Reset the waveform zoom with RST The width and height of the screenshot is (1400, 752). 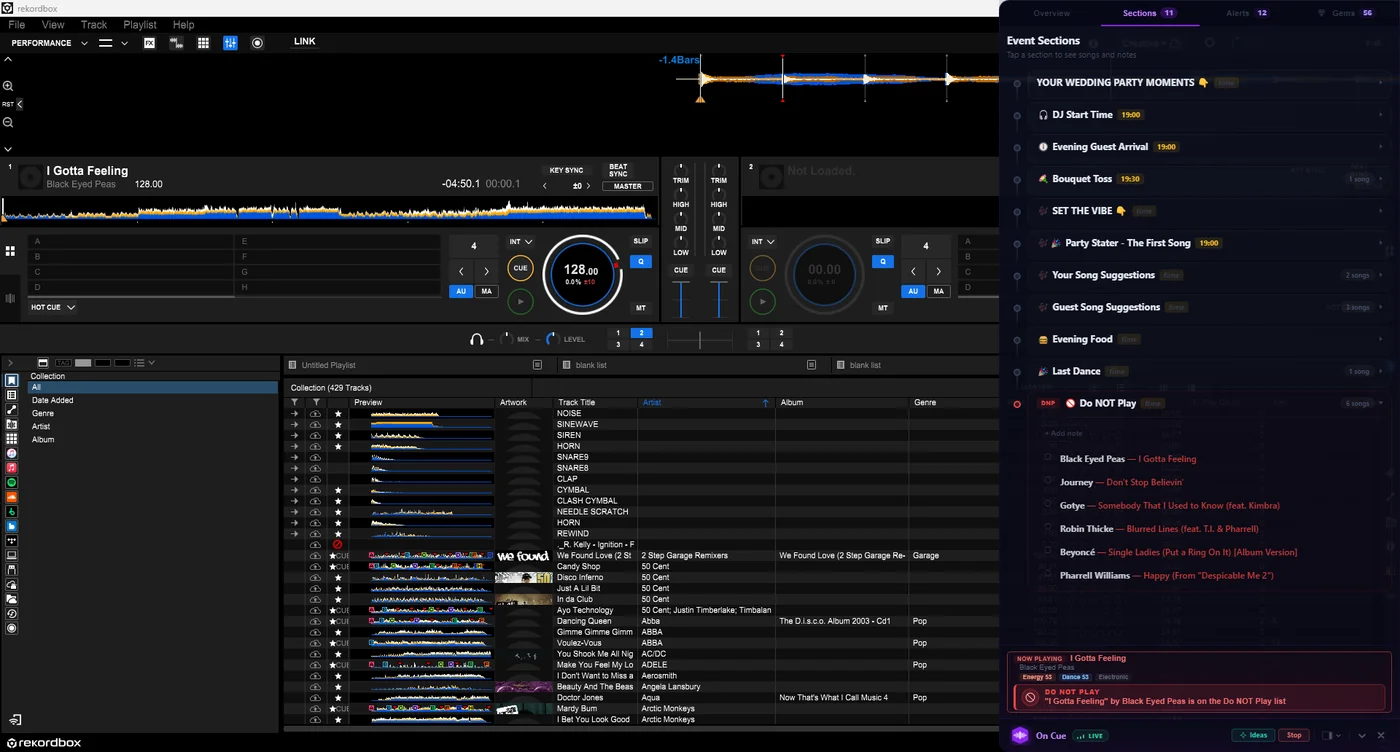pyautogui.click(x=8, y=104)
